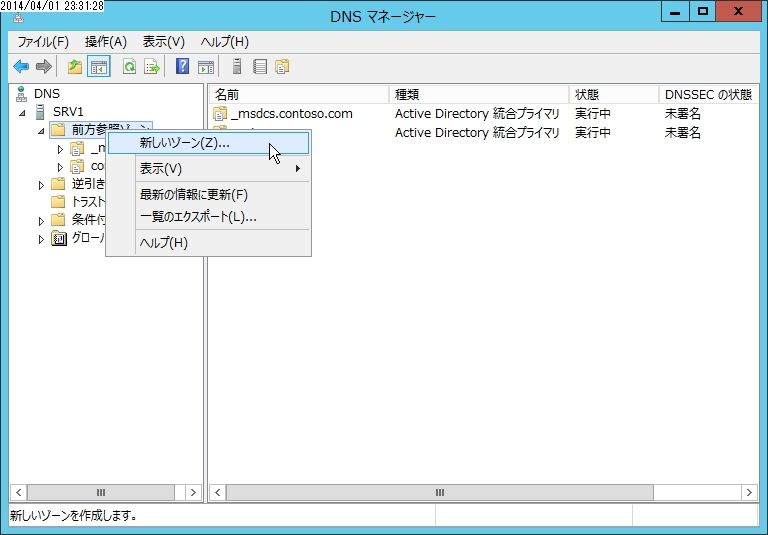Click the New Server toolbar icon
Image resolution: width=768 pixels, height=535 pixels.
click(x=237, y=66)
